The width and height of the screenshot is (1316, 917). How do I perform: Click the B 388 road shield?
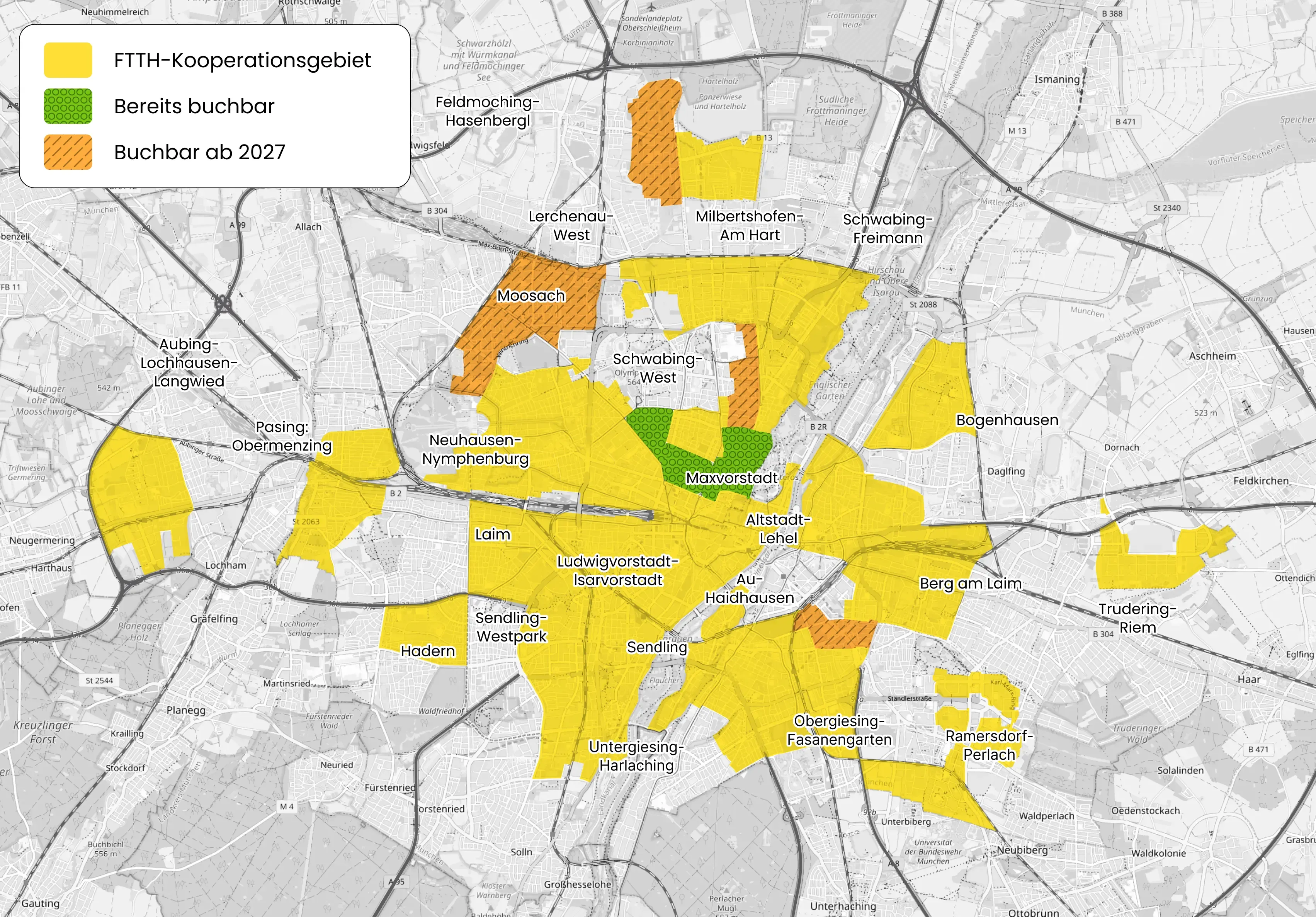[x=1112, y=14]
